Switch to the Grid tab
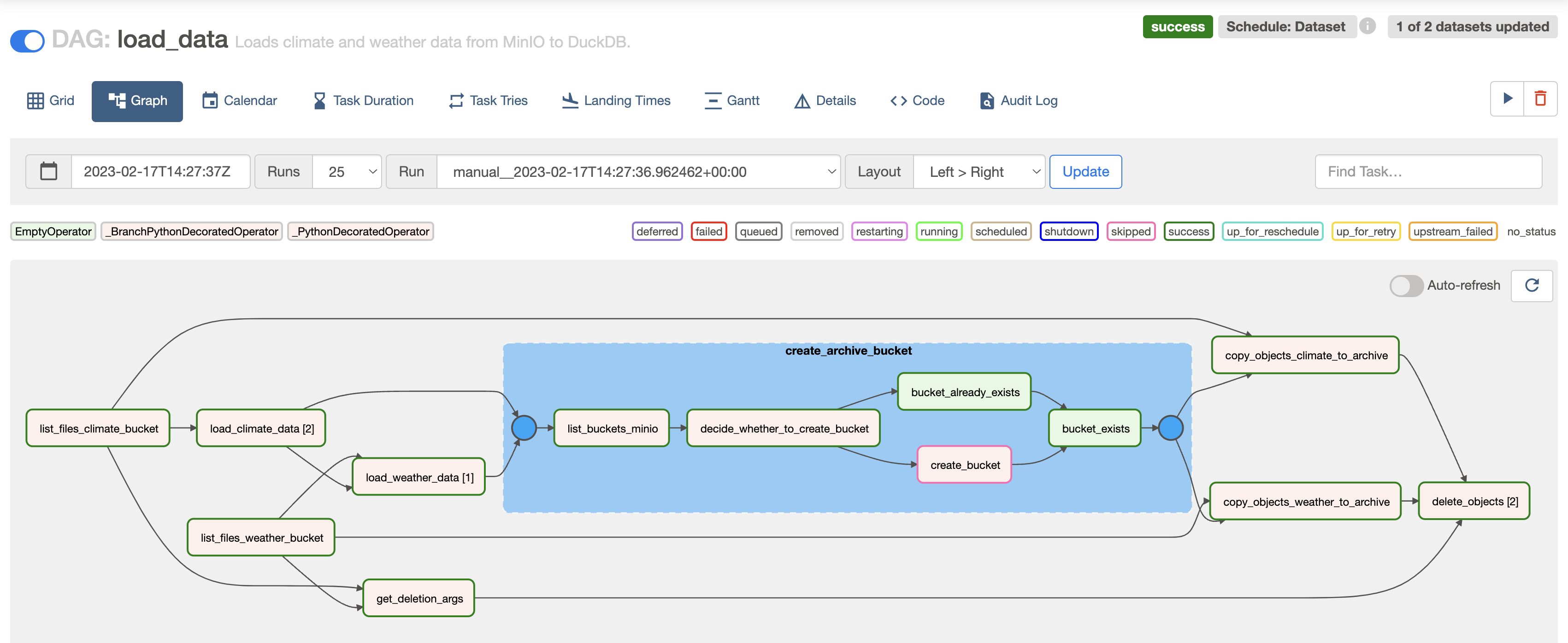 [51, 100]
